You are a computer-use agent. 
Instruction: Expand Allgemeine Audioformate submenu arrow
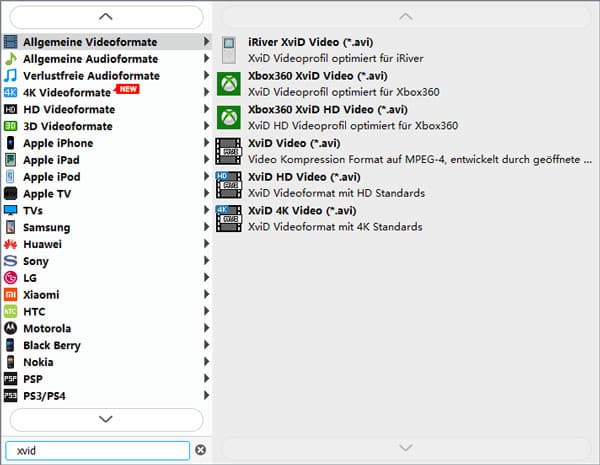pos(206,58)
